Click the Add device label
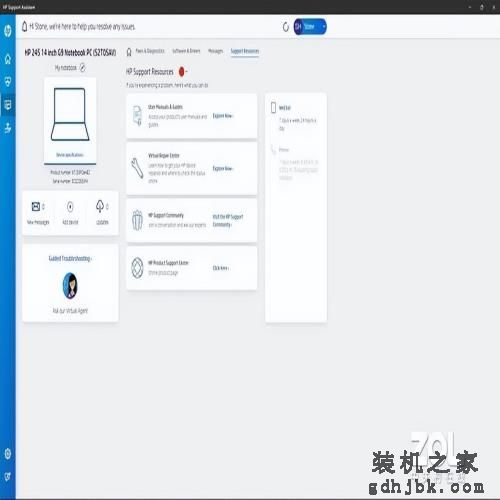Image resolution: width=500 pixels, height=500 pixels. click(70, 222)
